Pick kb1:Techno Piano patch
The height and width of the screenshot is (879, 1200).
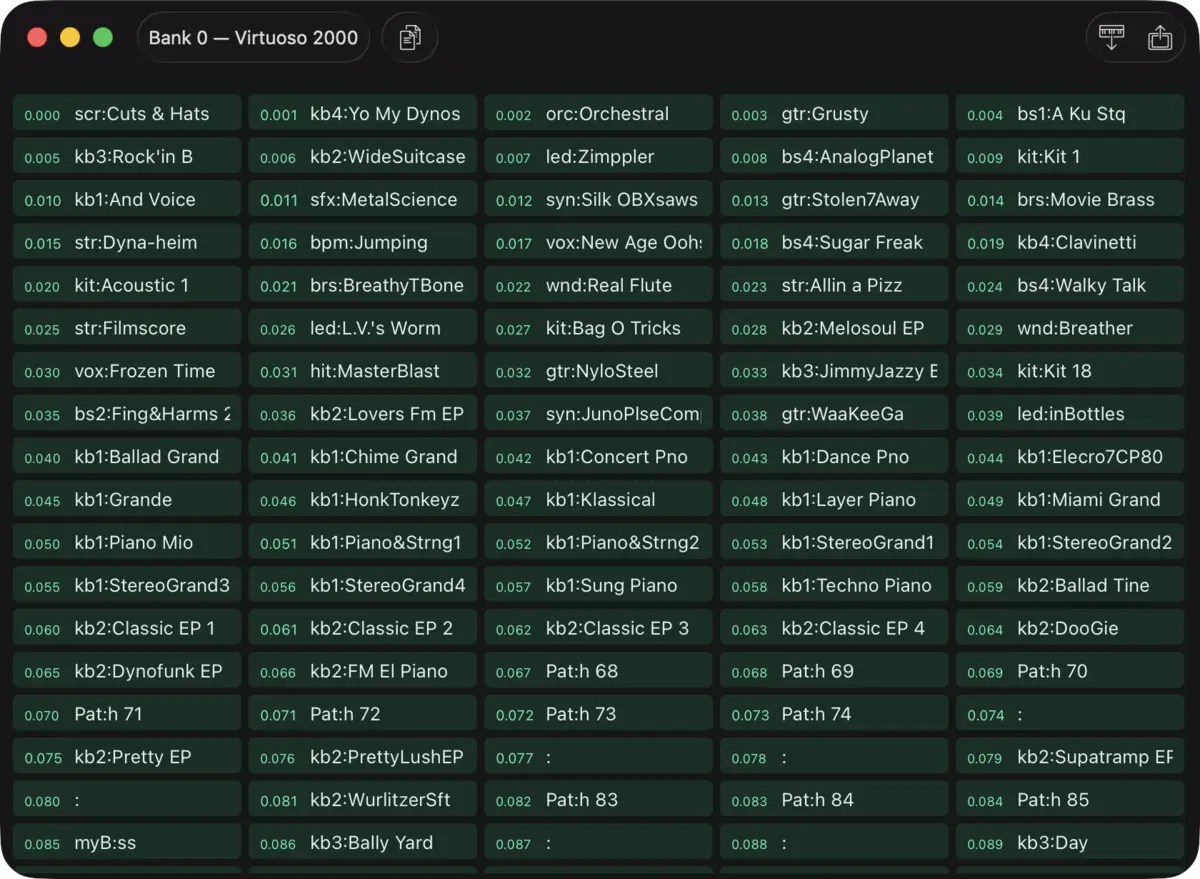point(834,586)
